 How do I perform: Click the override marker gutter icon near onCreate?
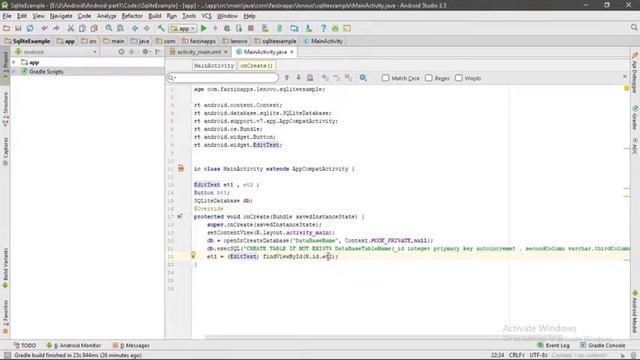pos(180,216)
